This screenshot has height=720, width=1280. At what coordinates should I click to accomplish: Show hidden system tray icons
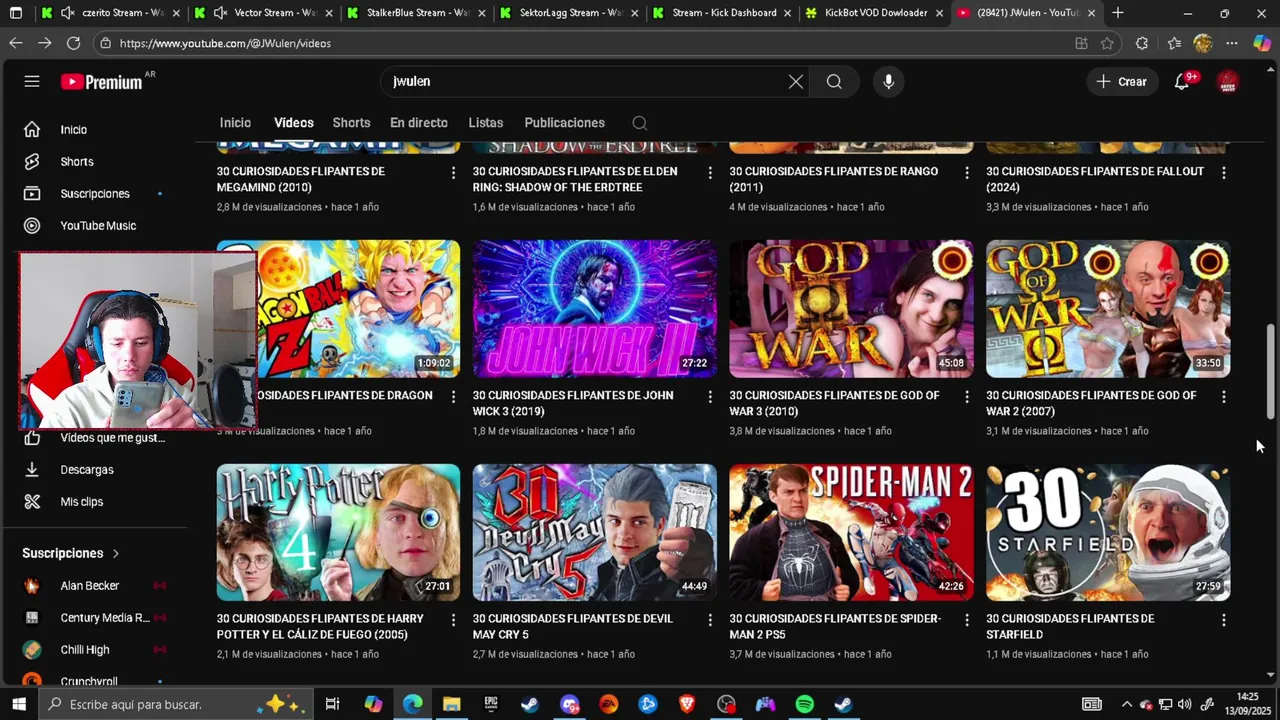(x=1127, y=704)
